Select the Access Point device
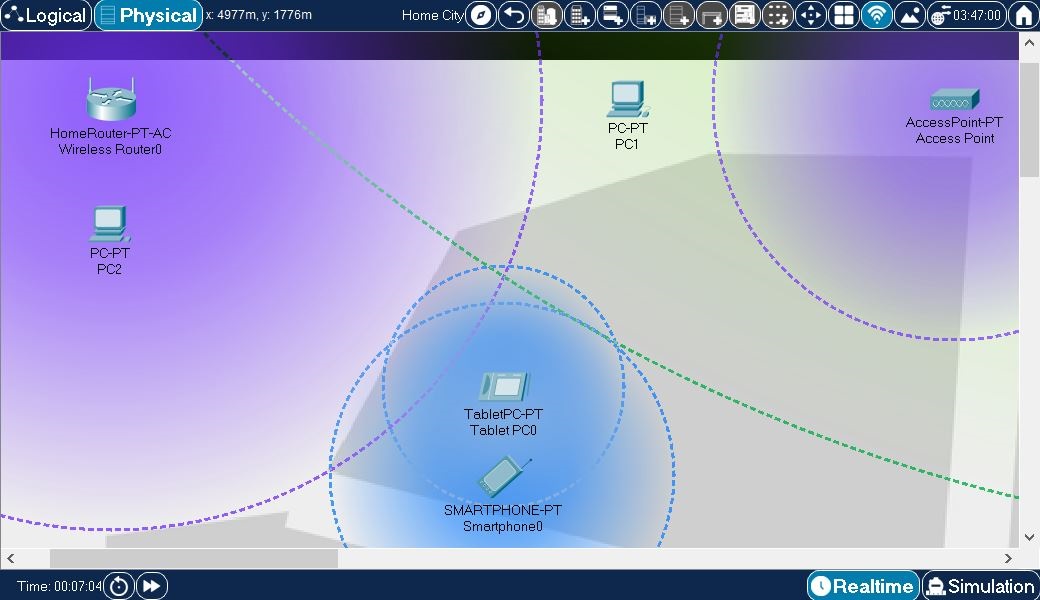Viewport: 1040px width, 600px height. (954, 99)
